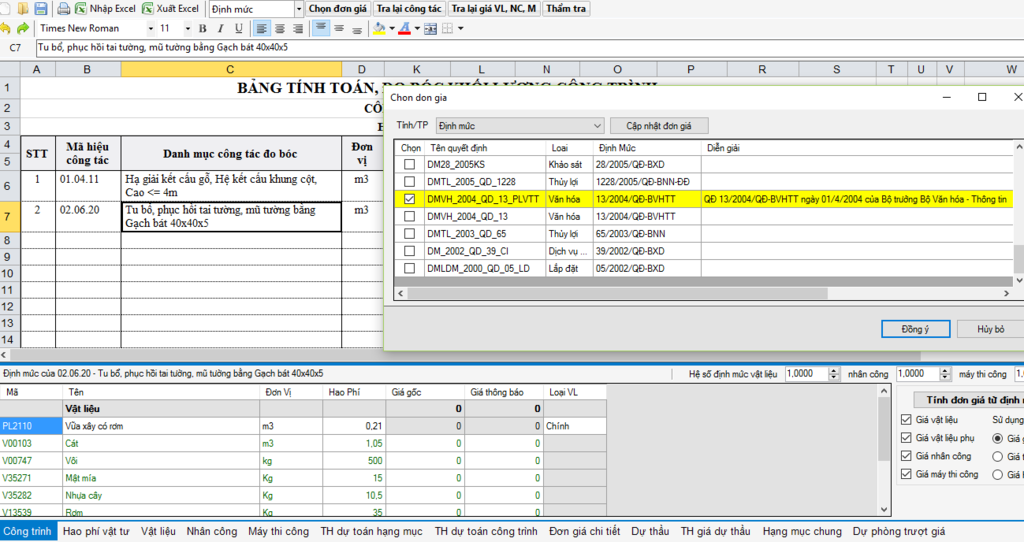Switch to the Nhân công tab
This screenshot has height=542, width=1024.
(212, 532)
